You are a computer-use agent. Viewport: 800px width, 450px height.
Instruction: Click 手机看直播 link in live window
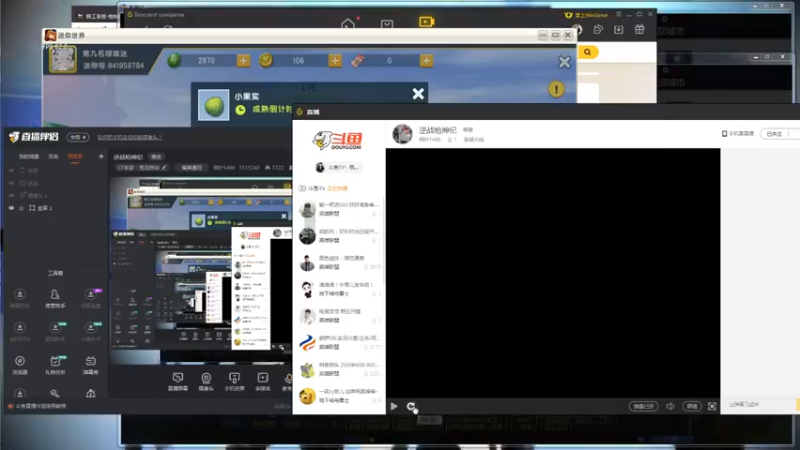tap(738, 134)
